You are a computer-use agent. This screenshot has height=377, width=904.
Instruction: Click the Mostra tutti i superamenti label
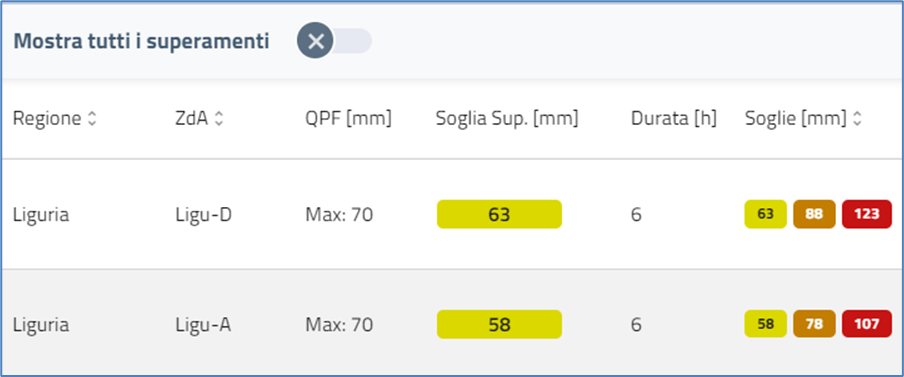click(141, 42)
